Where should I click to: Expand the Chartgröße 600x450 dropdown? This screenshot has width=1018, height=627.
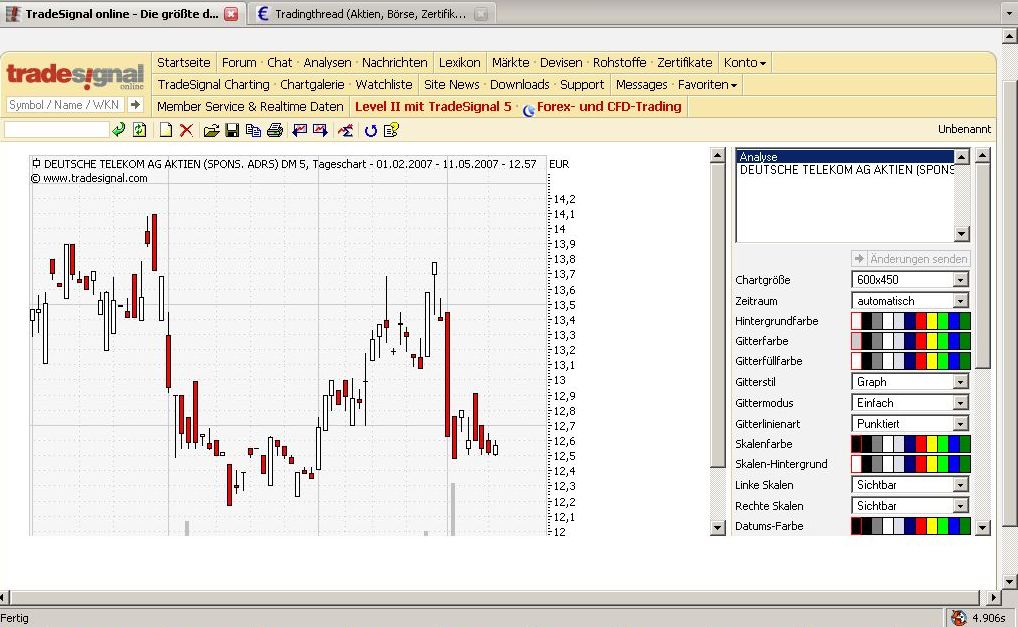coord(960,280)
